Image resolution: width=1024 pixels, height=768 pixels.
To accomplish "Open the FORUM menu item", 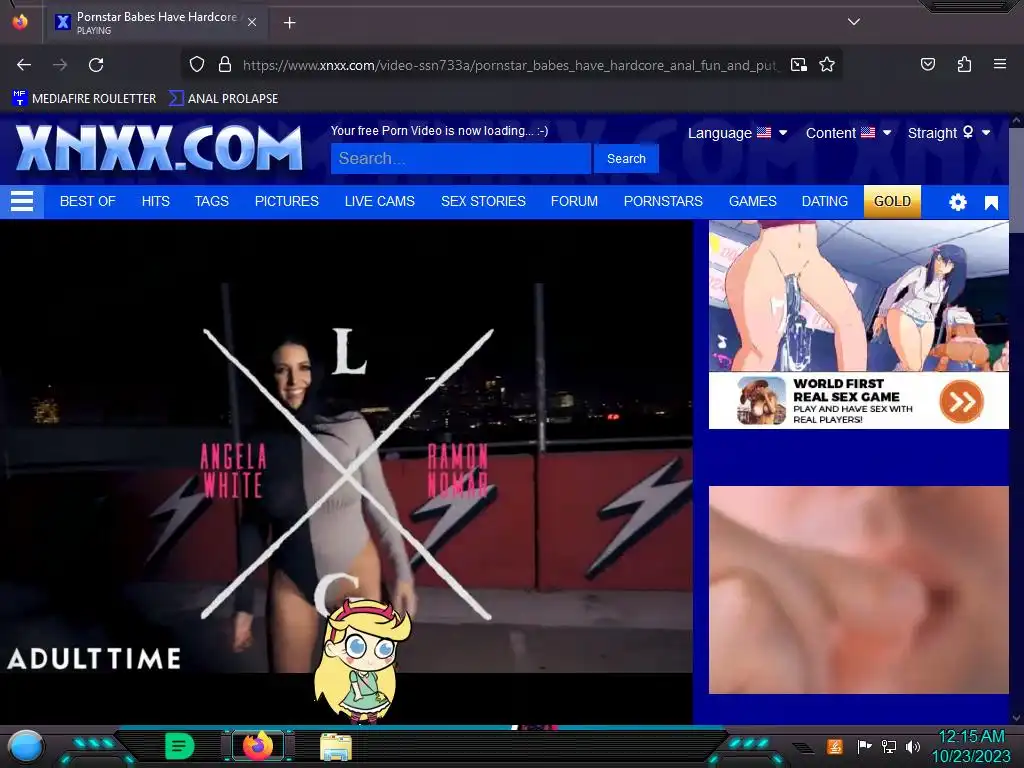I will 574,201.
